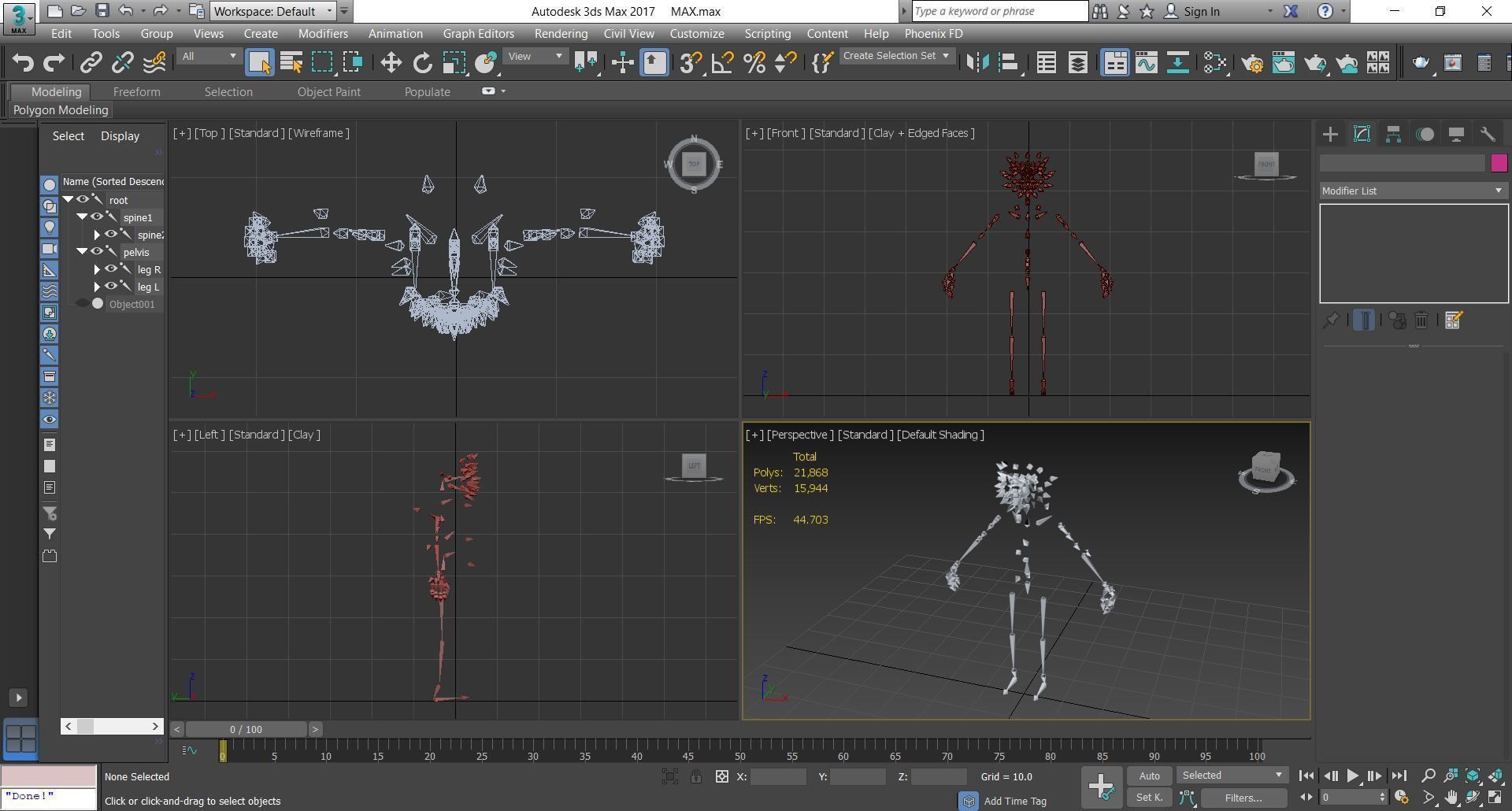Open the Selected key filter dropdown
The width and height of the screenshot is (1512, 811).
[1232, 776]
